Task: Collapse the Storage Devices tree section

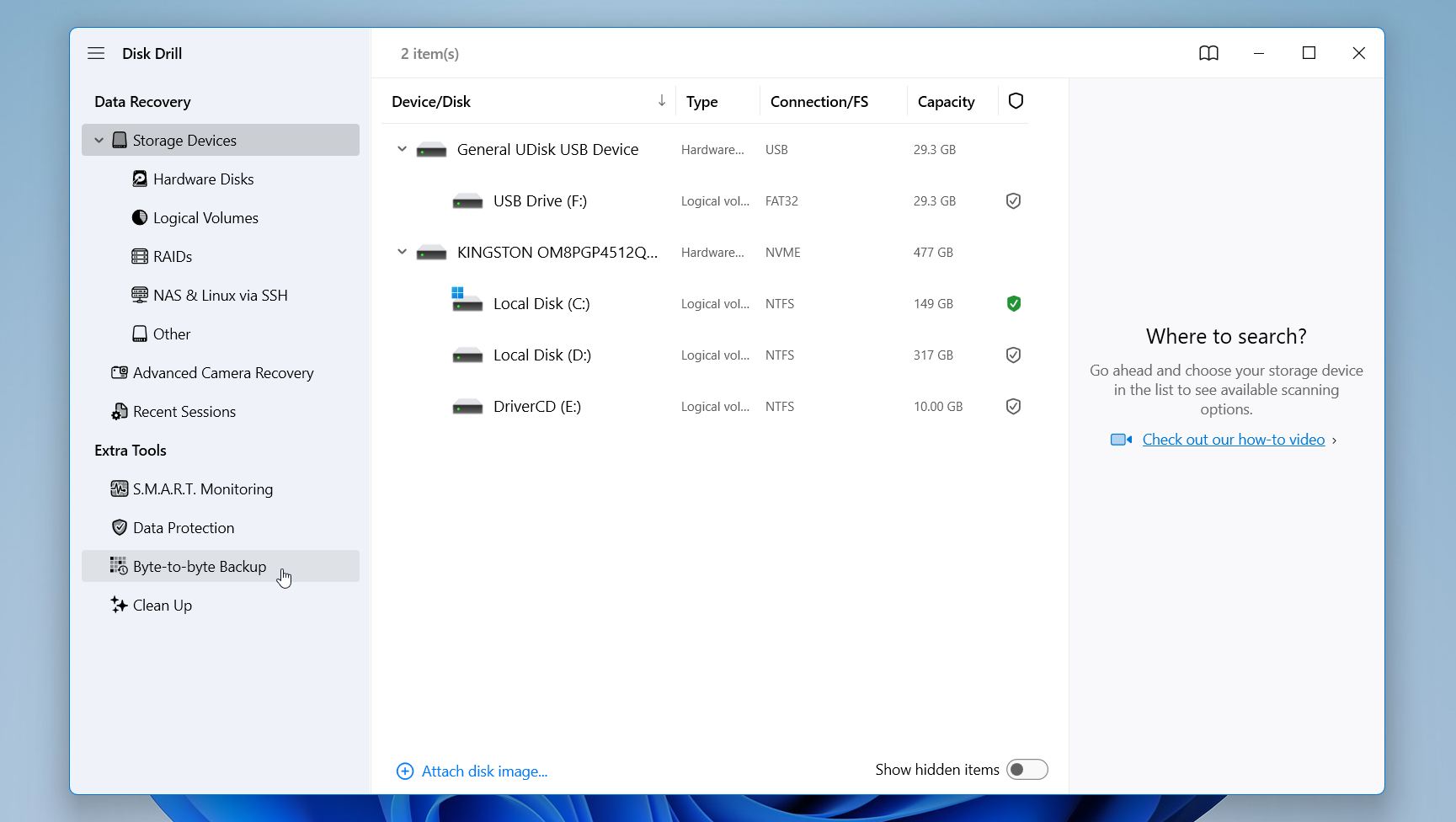Action: (x=99, y=140)
